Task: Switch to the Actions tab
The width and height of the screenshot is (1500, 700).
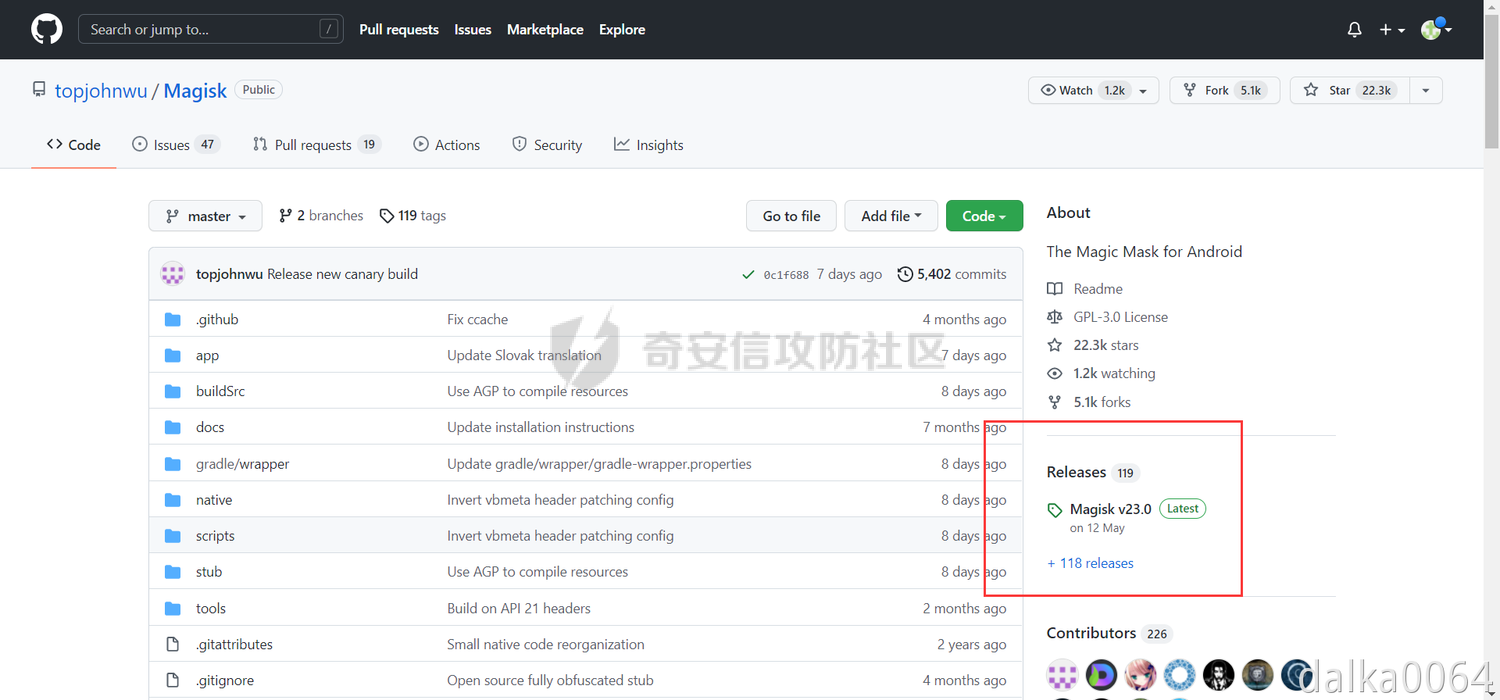Action: (x=447, y=145)
